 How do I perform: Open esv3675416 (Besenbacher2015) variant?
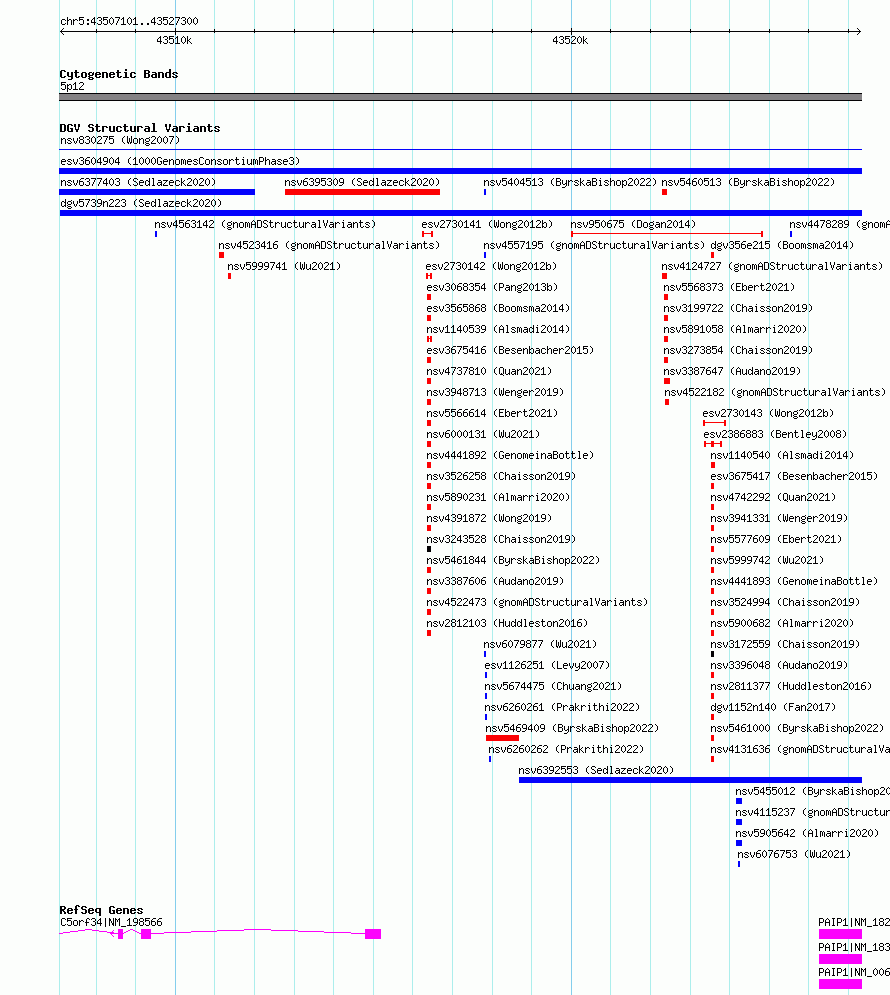tap(510, 350)
